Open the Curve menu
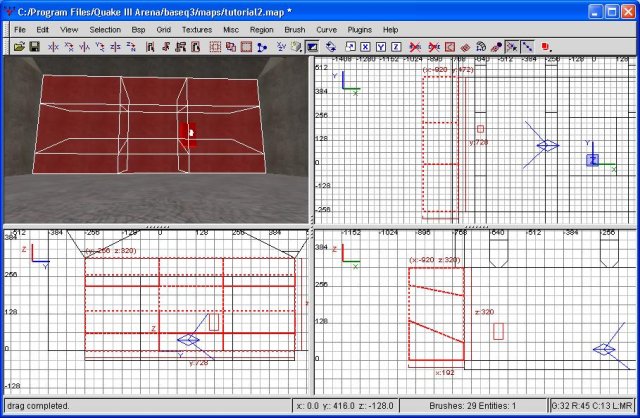The height and width of the screenshot is (418, 640). click(327, 30)
